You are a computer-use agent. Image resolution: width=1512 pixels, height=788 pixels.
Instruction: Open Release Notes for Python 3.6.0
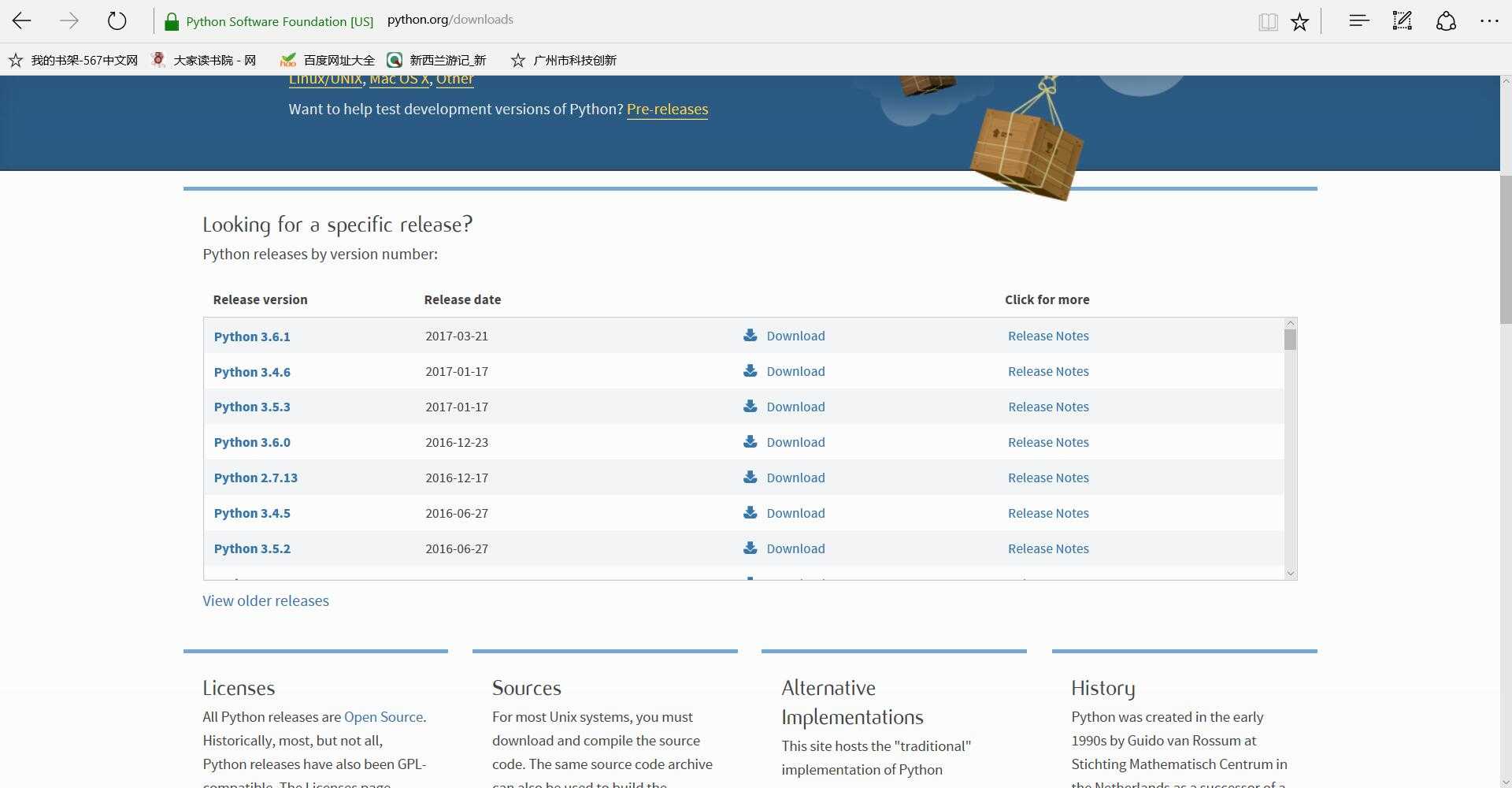(x=1048, y=442)
